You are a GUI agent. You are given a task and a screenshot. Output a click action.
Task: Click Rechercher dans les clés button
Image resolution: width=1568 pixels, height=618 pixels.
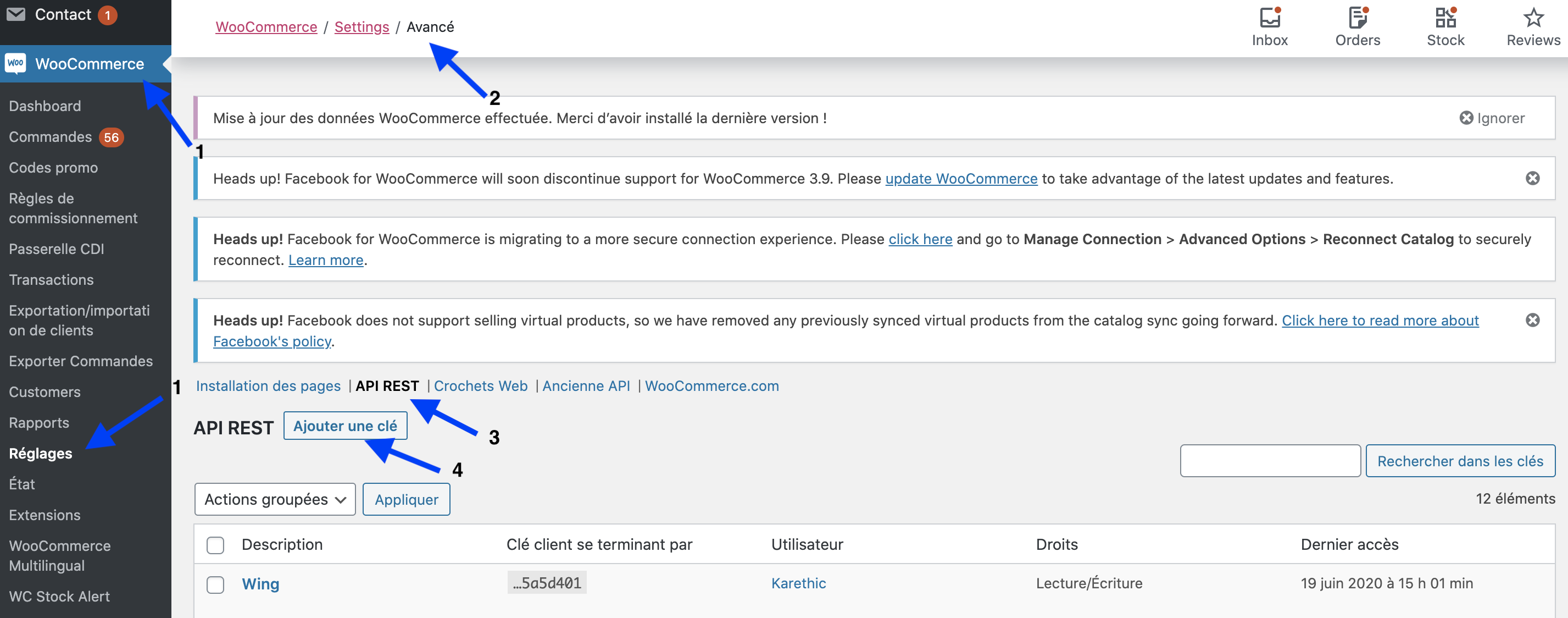click(x=1460, y=460)
